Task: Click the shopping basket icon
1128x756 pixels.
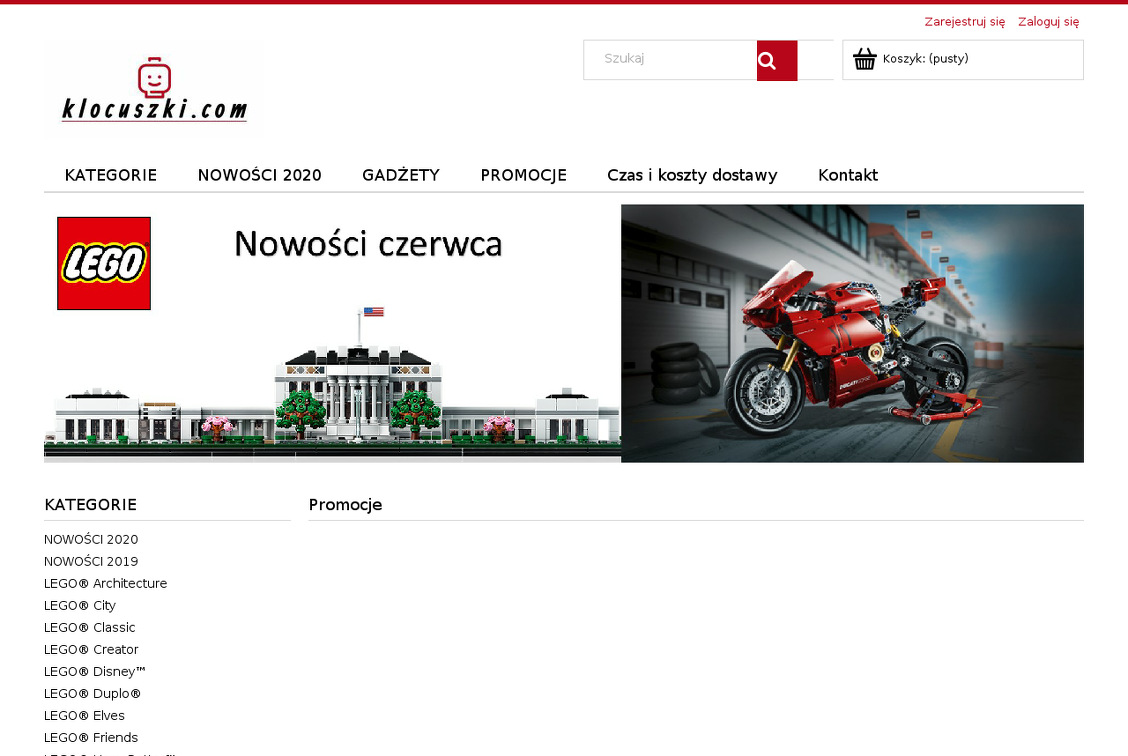Action: 865,59
